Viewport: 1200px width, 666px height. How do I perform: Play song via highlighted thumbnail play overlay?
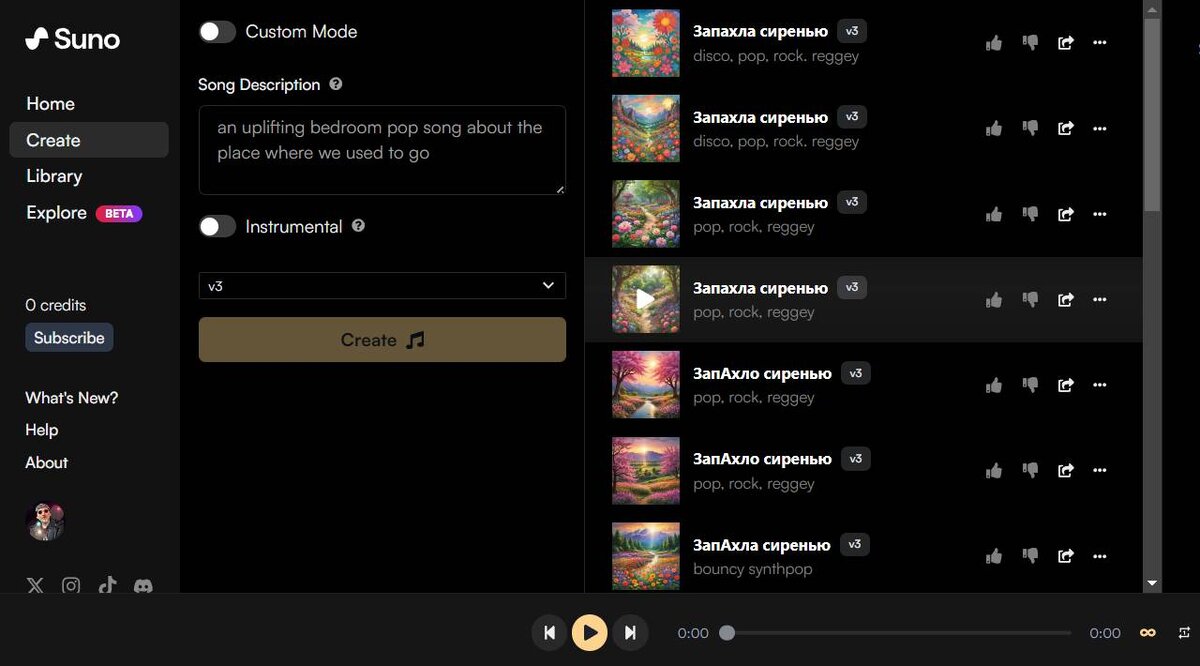coord(645,299)
